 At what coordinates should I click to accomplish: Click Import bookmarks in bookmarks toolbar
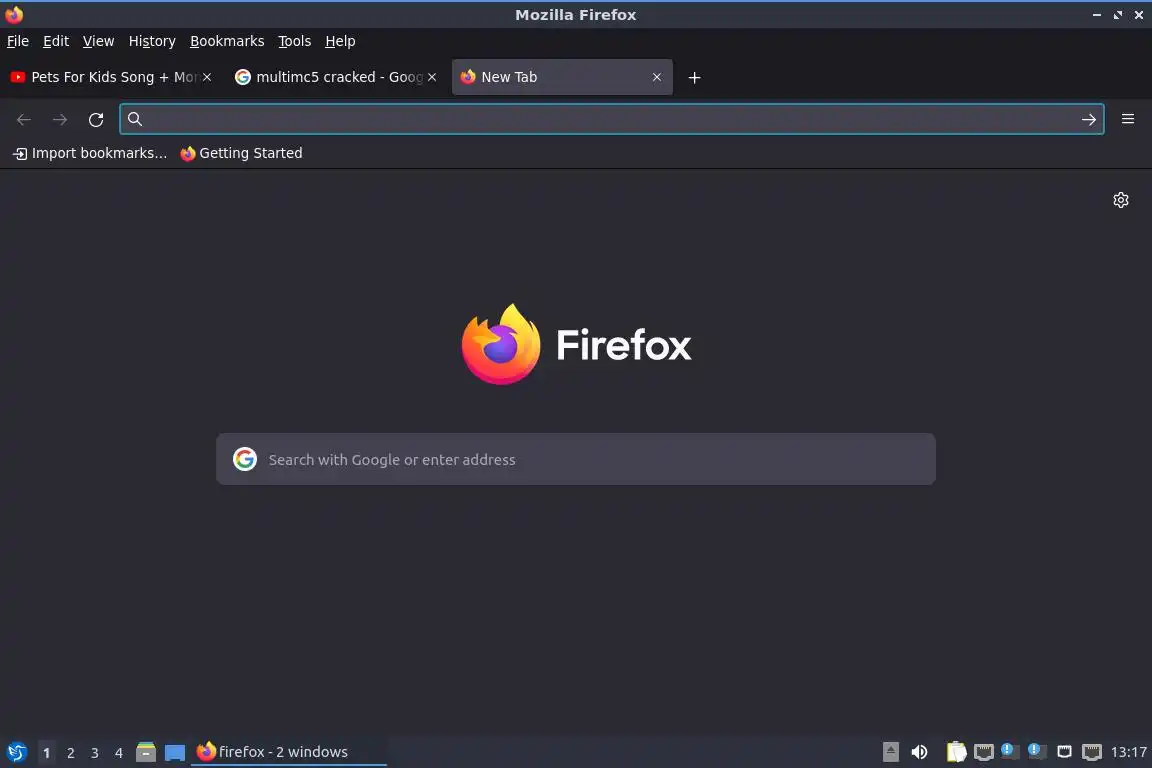coord(90,153)
